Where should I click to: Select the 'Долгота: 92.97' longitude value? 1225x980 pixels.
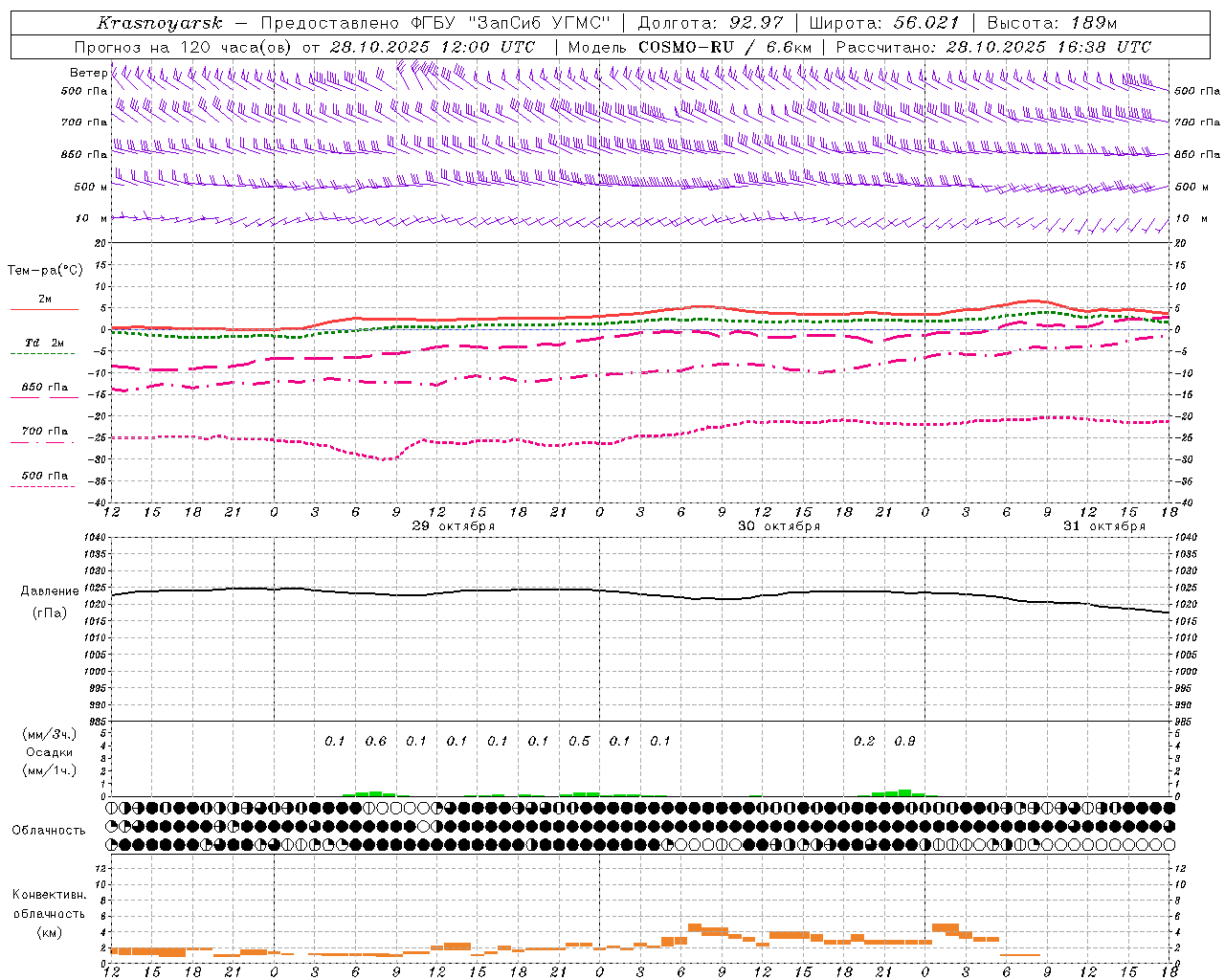711,23
